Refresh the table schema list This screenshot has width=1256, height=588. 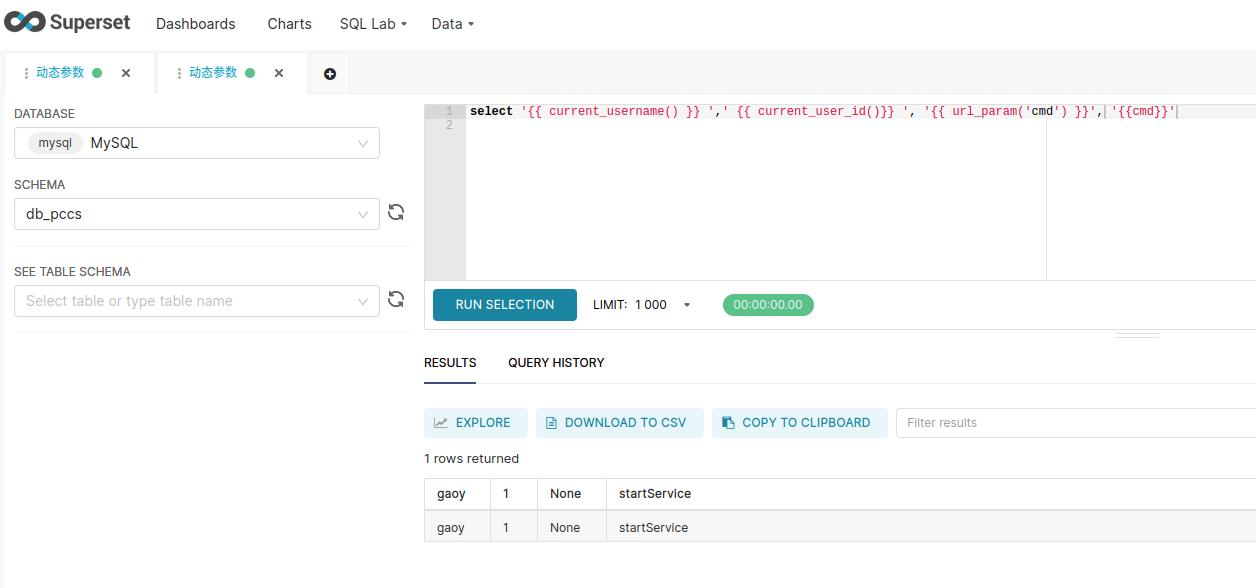(x=396, y=299)
